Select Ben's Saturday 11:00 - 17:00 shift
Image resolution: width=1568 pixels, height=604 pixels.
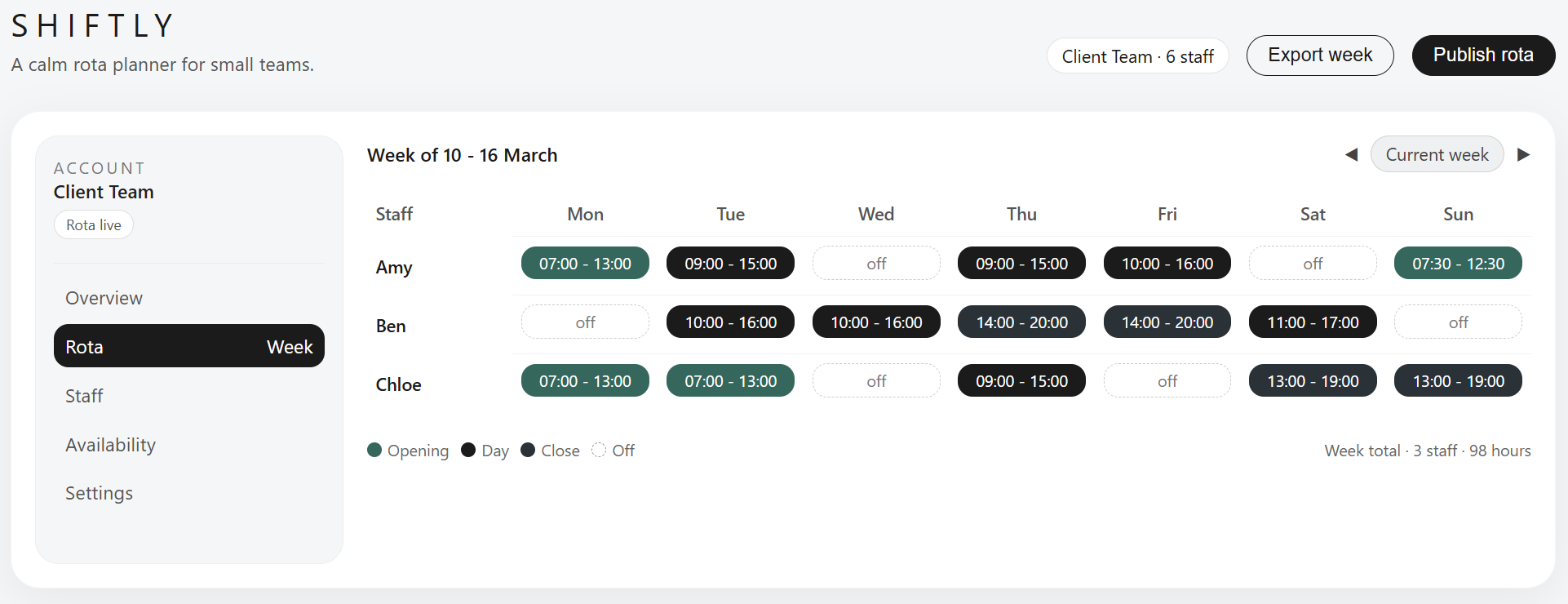[1313, 322]
